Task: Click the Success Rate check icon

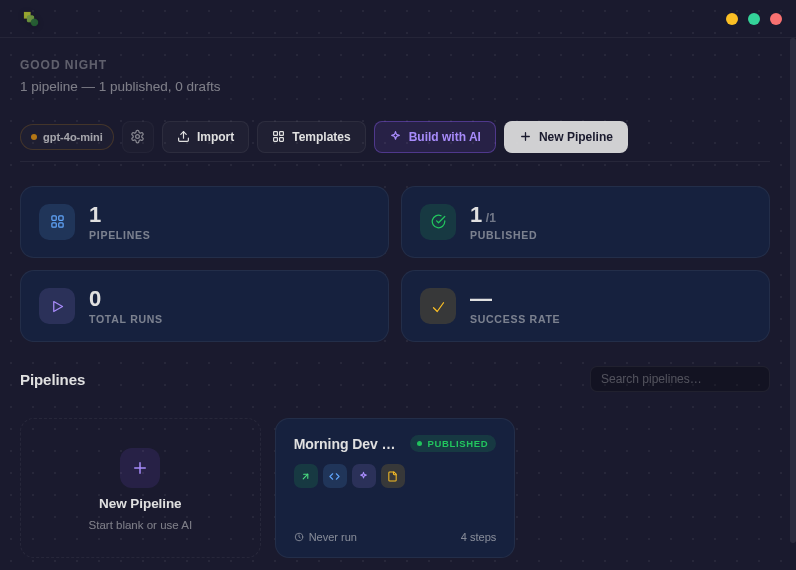Action: coord(438,306)
